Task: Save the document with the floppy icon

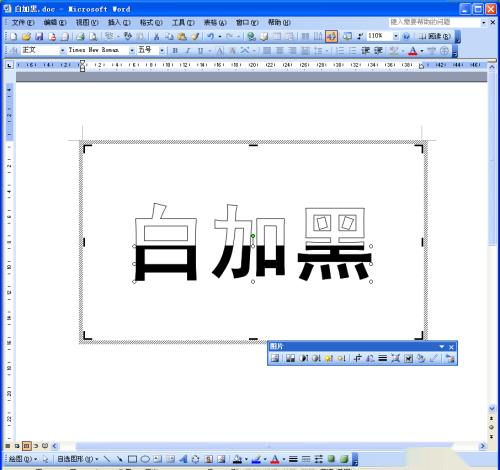Action: [39, 36]
